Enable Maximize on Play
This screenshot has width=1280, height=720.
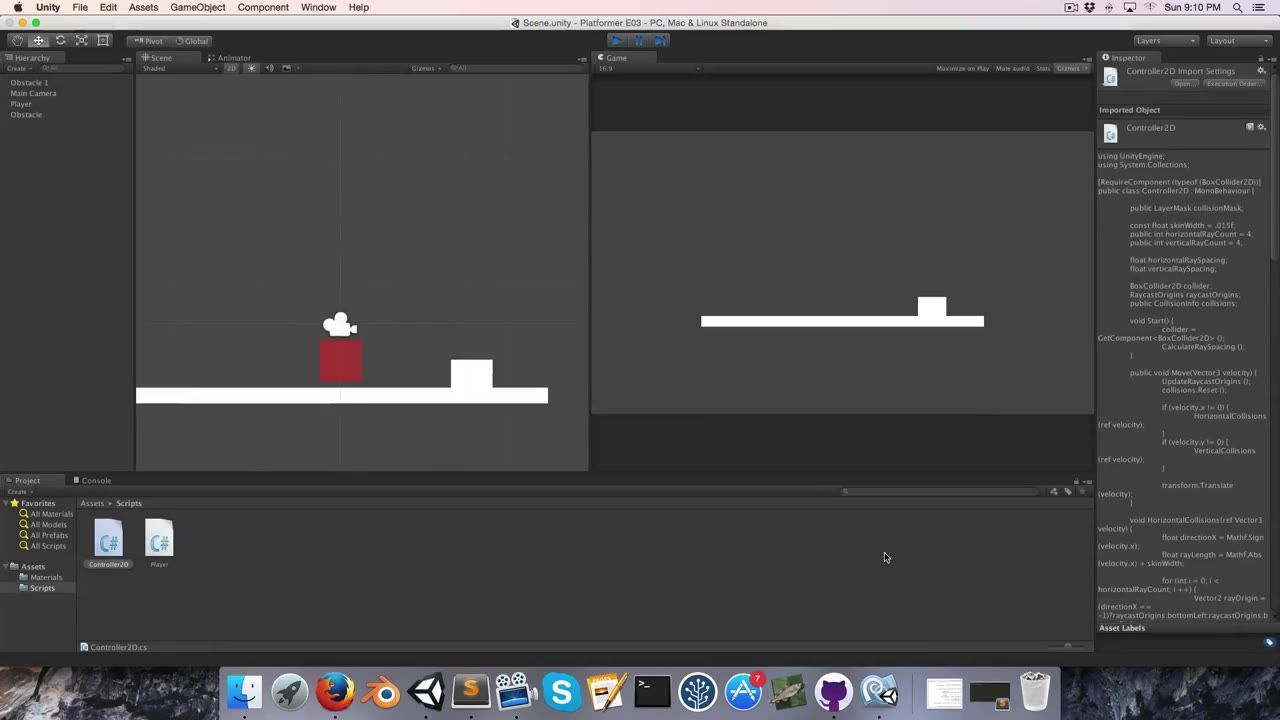tap(962, 68)
